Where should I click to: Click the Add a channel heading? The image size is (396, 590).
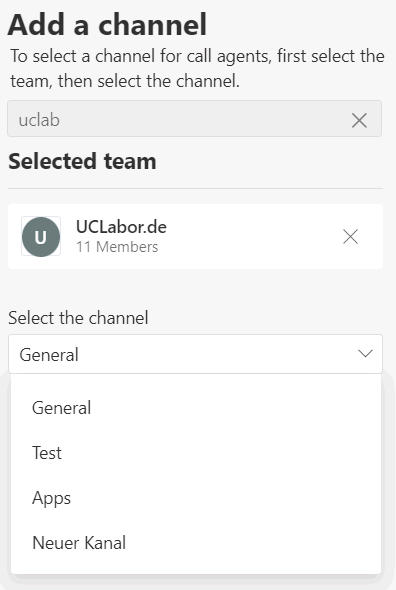click(107, 25)
